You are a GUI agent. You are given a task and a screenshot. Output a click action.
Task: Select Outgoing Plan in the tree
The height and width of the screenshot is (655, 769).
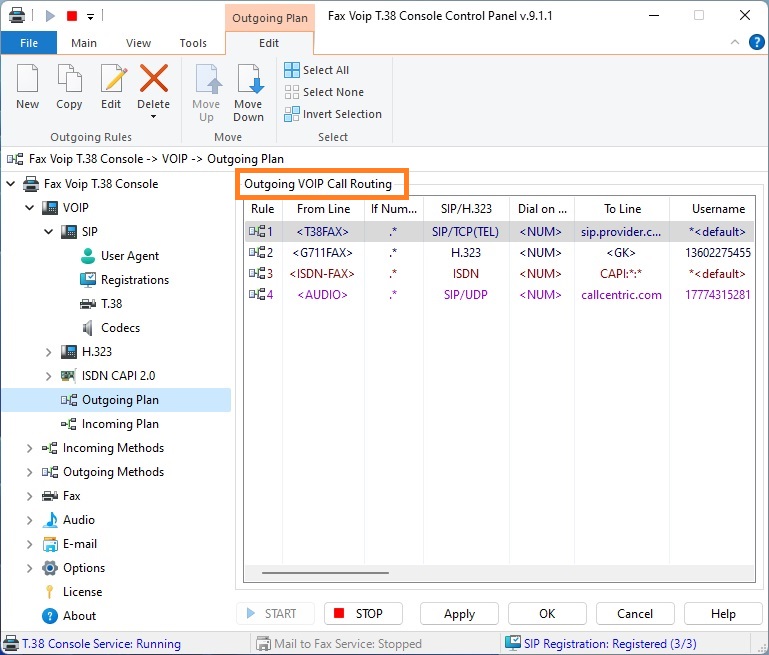point(116,400)
